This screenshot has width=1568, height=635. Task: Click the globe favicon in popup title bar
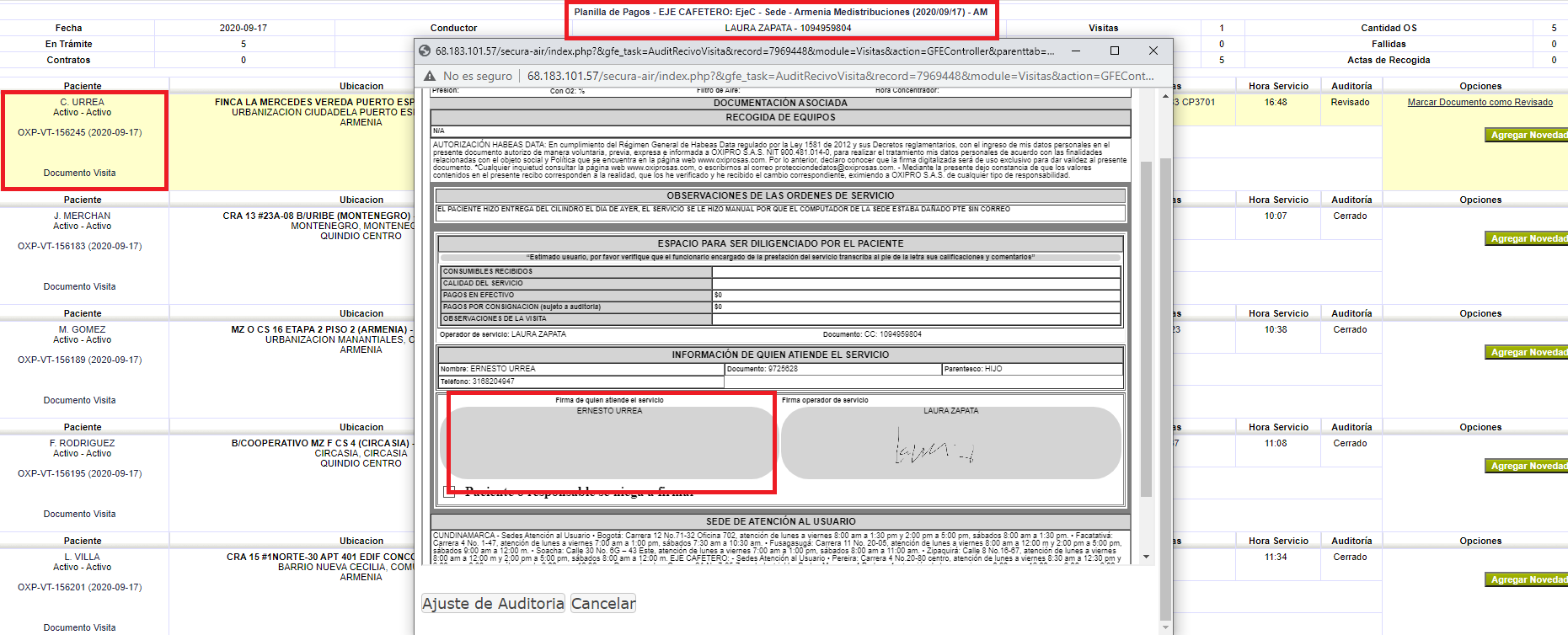pos(425,51)
